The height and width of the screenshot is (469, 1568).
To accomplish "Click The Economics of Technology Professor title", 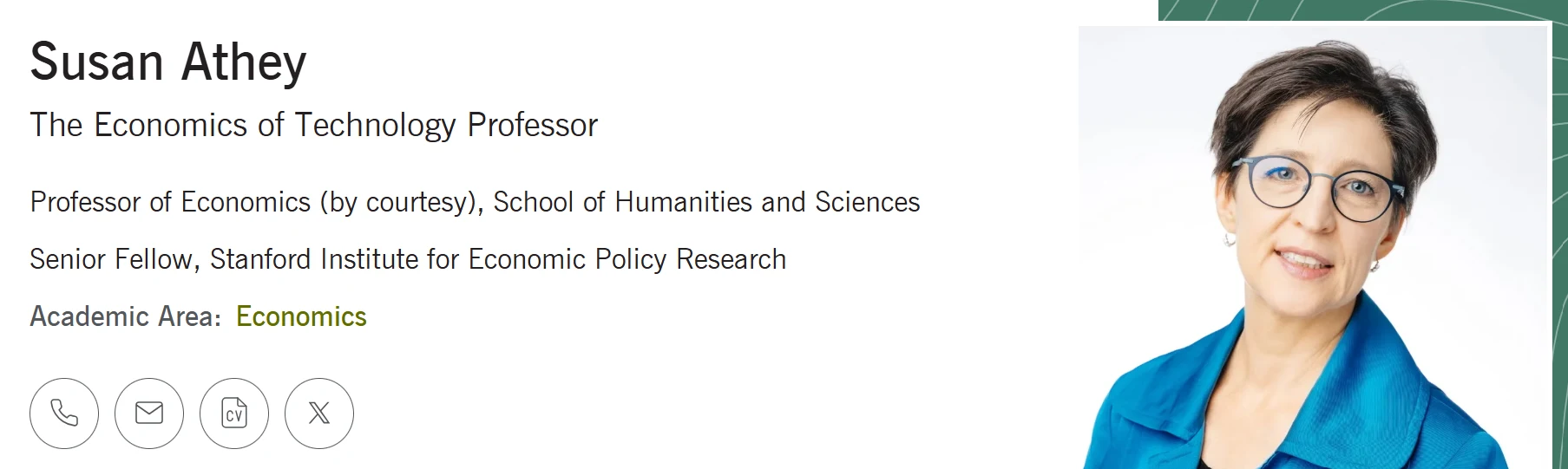I will (x=314, y=126).
